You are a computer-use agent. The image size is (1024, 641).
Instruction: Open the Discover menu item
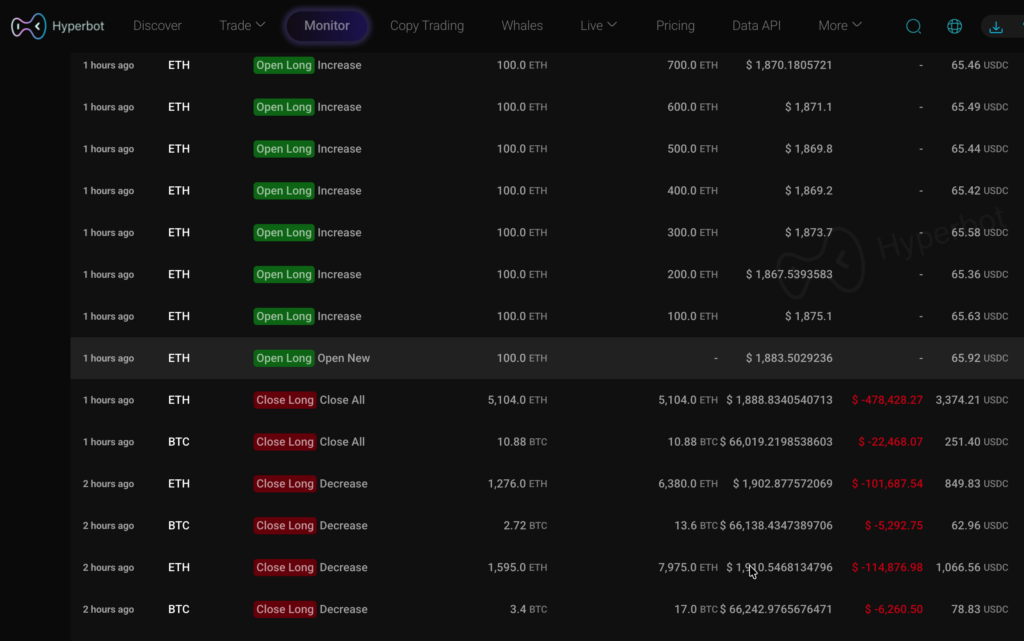[x=158, y=26]
